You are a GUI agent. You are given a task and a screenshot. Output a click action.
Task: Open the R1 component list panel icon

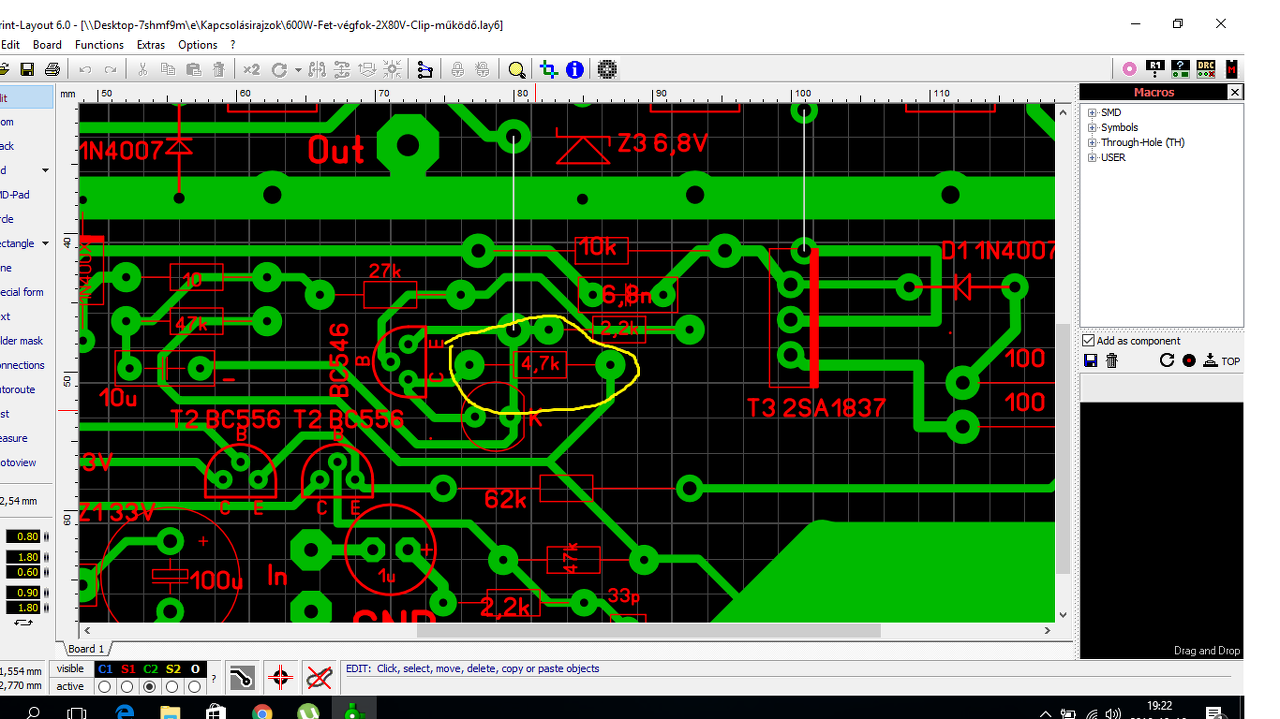(x=1155, y=69)
